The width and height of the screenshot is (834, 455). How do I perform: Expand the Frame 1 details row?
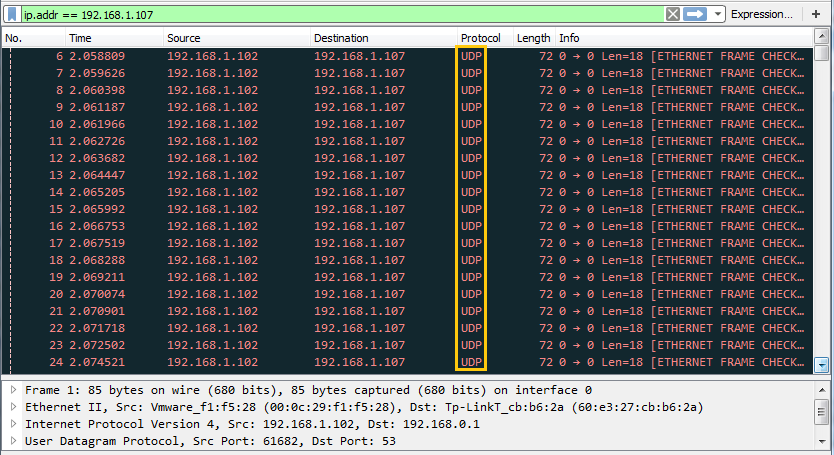(x=13, y=390)
